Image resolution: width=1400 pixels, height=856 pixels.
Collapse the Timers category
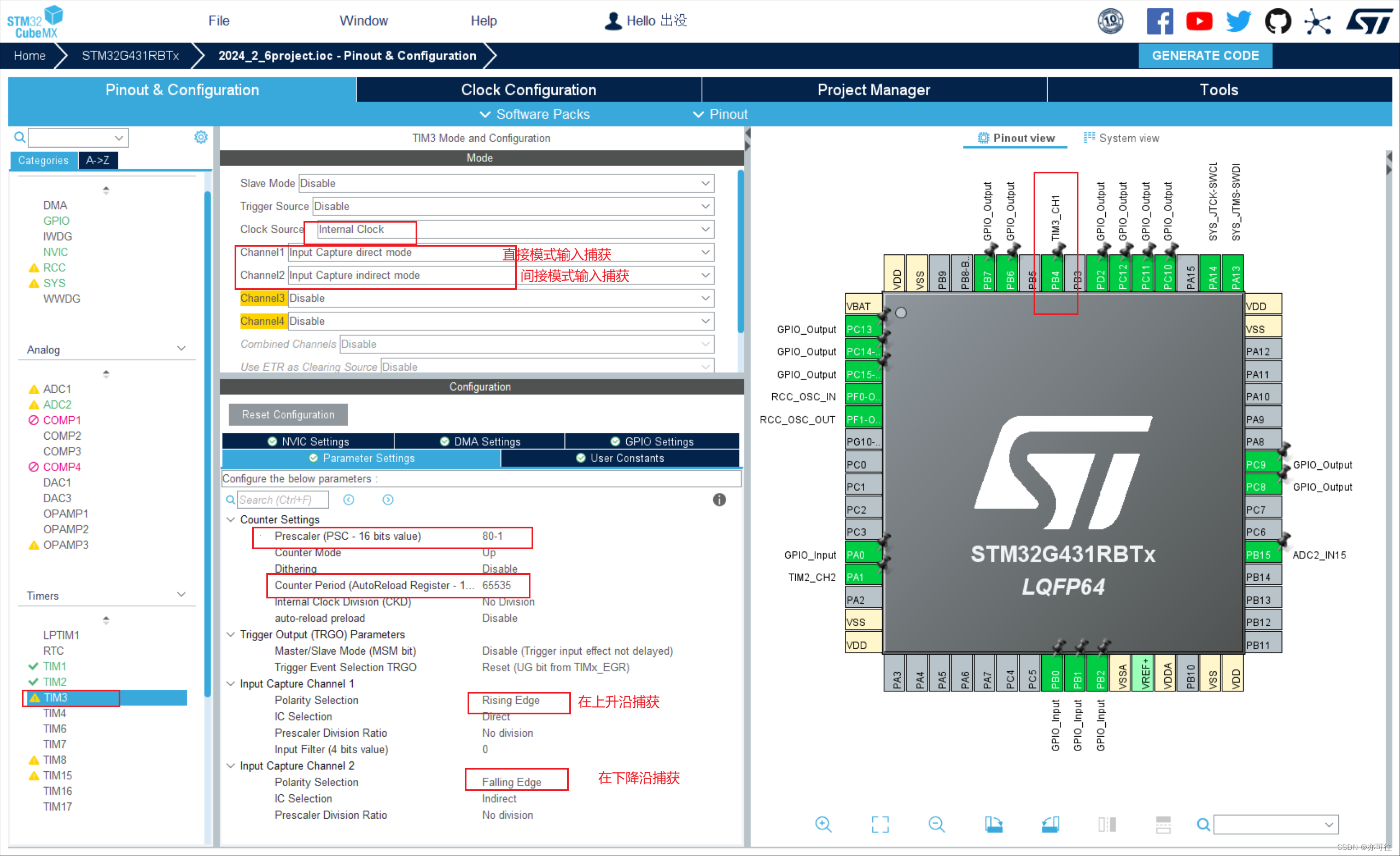pos(181,595)
